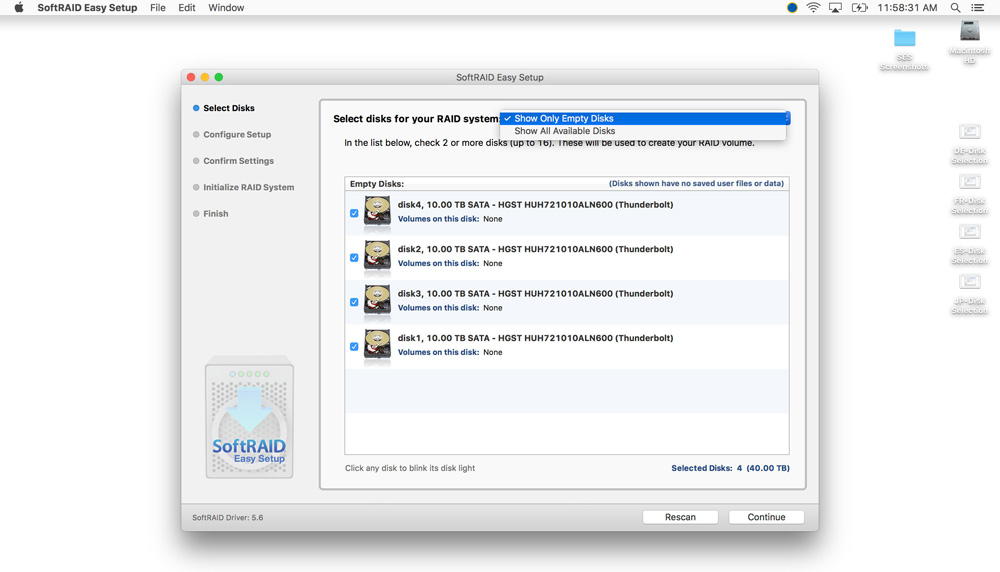Open the AirPlay display menu

[835, 8]
